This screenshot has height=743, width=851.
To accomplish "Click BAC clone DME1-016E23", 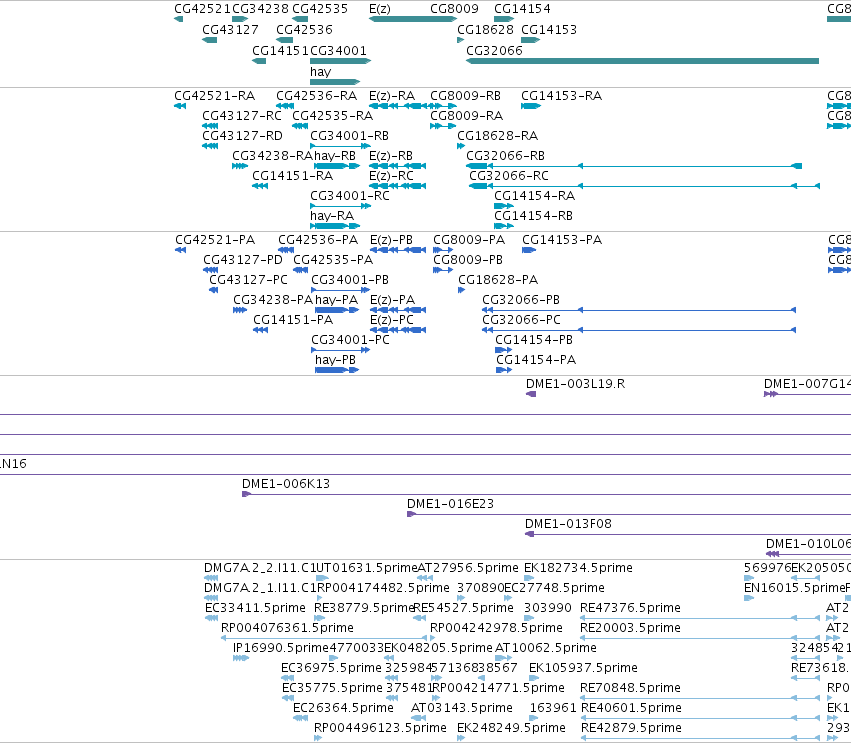I will click(x=450, y=504).
